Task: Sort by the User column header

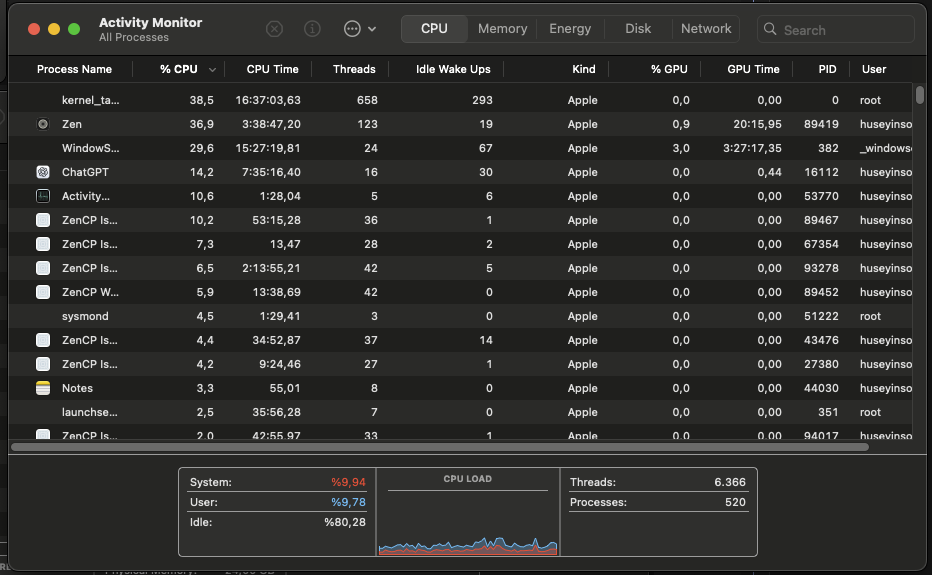Action: tap(874, 69)
